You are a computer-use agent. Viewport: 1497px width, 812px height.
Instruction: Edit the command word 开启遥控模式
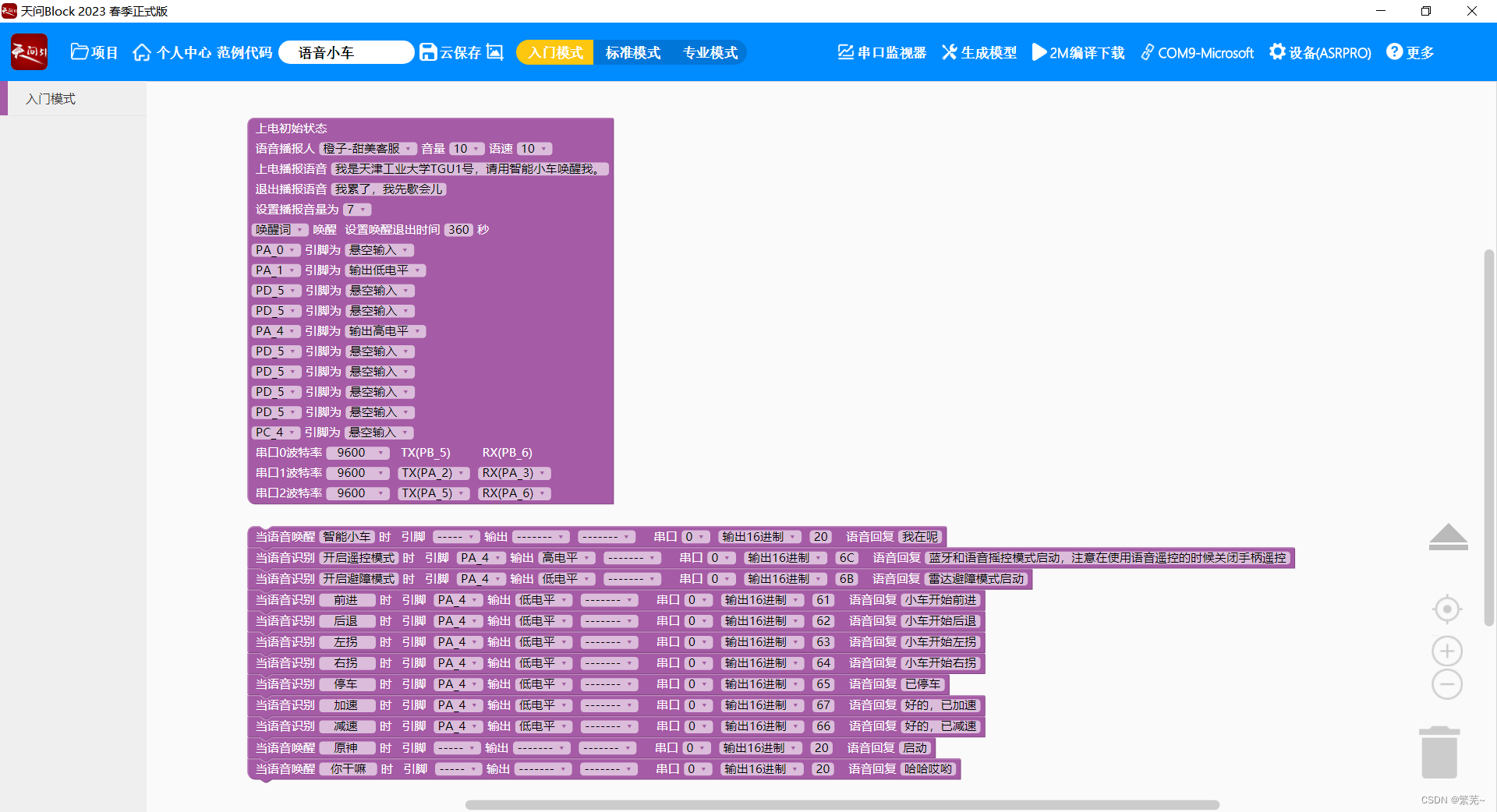coord(359,558)
